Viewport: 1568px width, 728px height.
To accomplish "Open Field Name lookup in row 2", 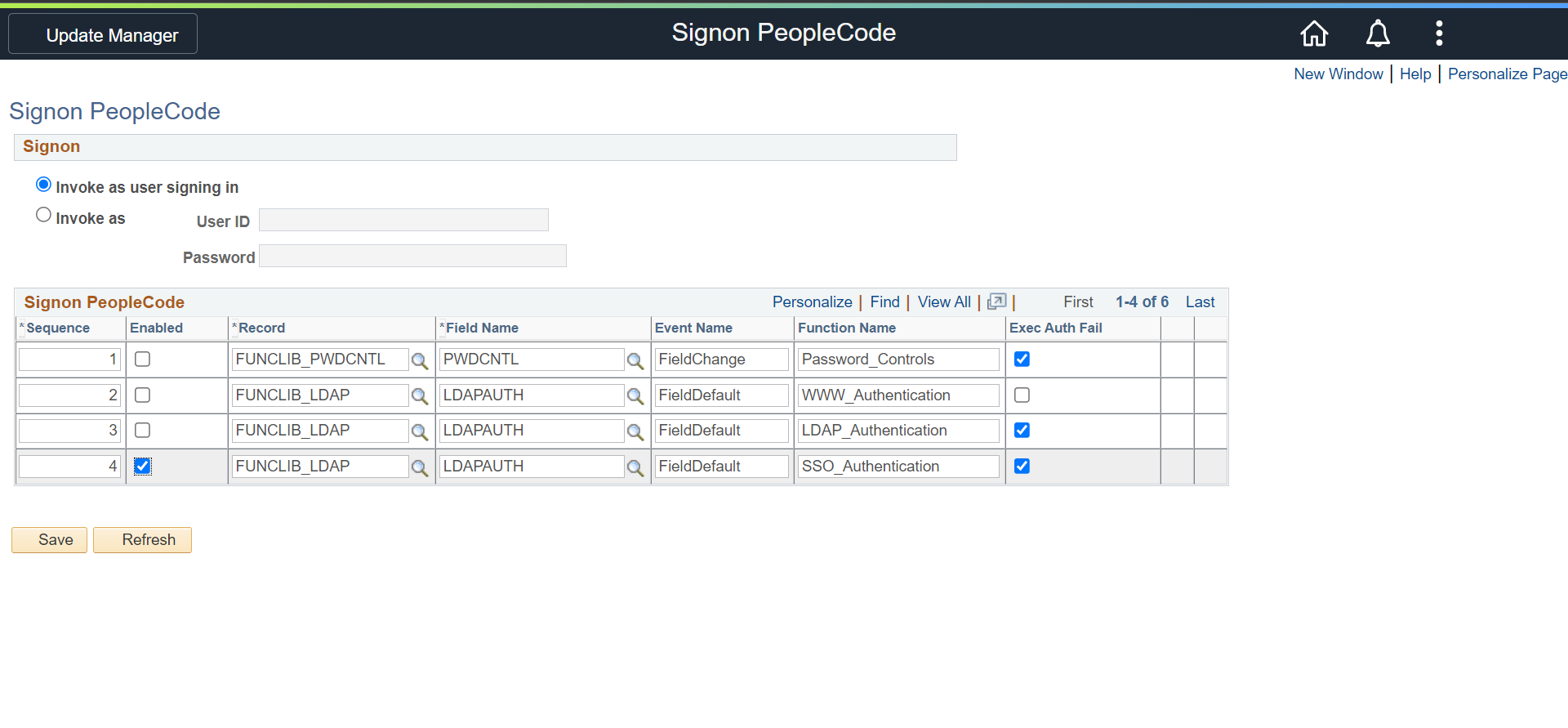I will 635,396.
